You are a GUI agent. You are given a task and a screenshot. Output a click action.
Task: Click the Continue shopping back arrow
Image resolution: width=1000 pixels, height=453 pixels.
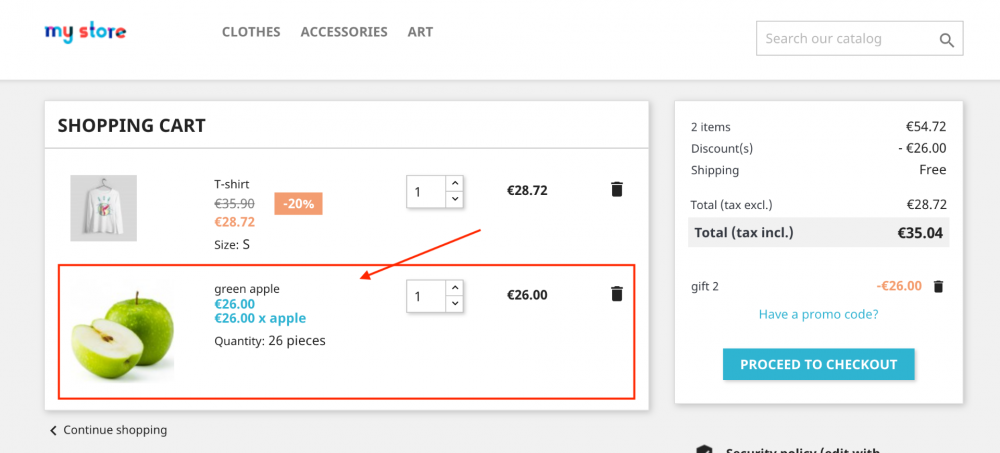[53, 430]
